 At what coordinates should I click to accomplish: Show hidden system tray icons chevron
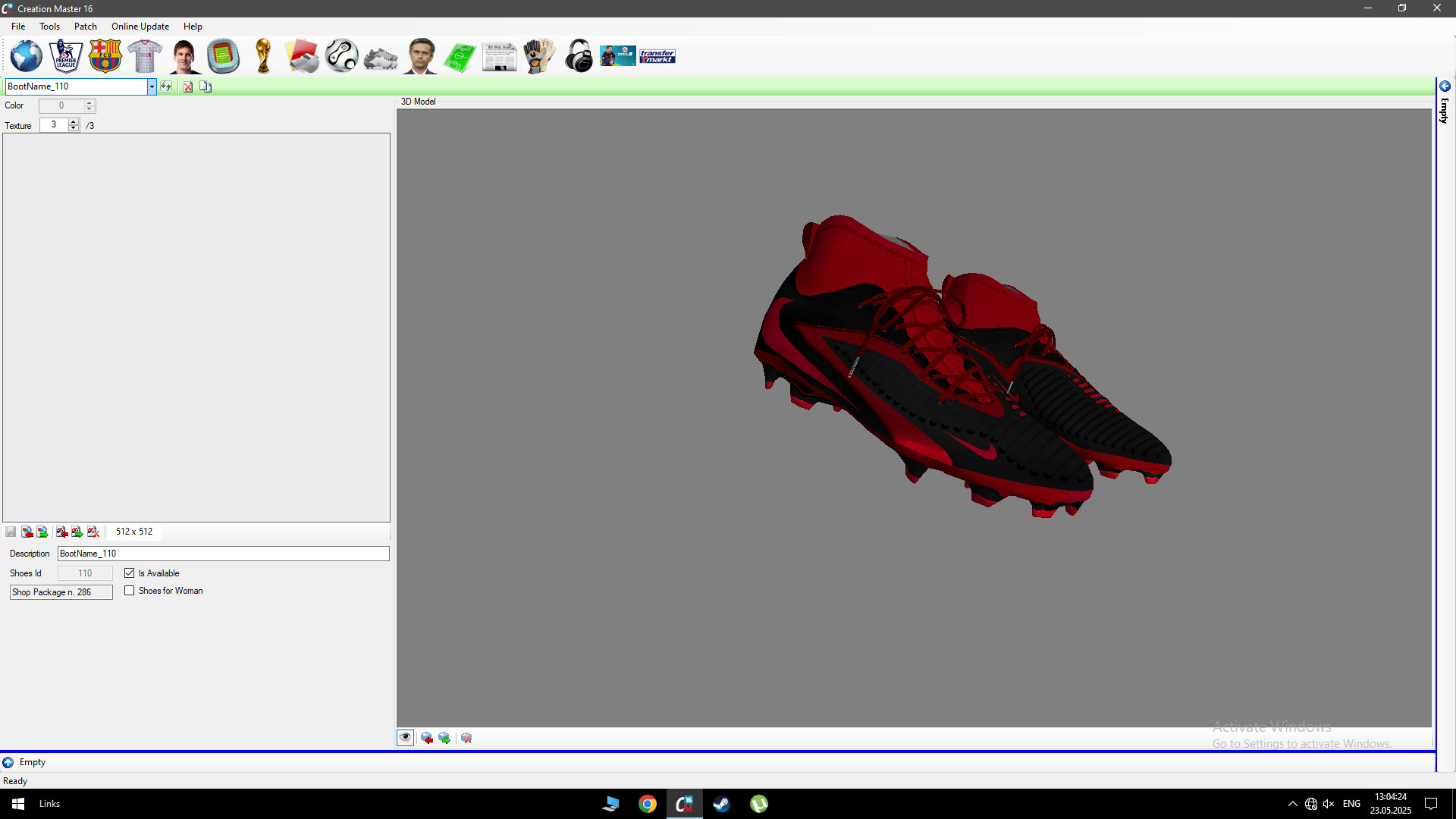[x=1293, y=804]
